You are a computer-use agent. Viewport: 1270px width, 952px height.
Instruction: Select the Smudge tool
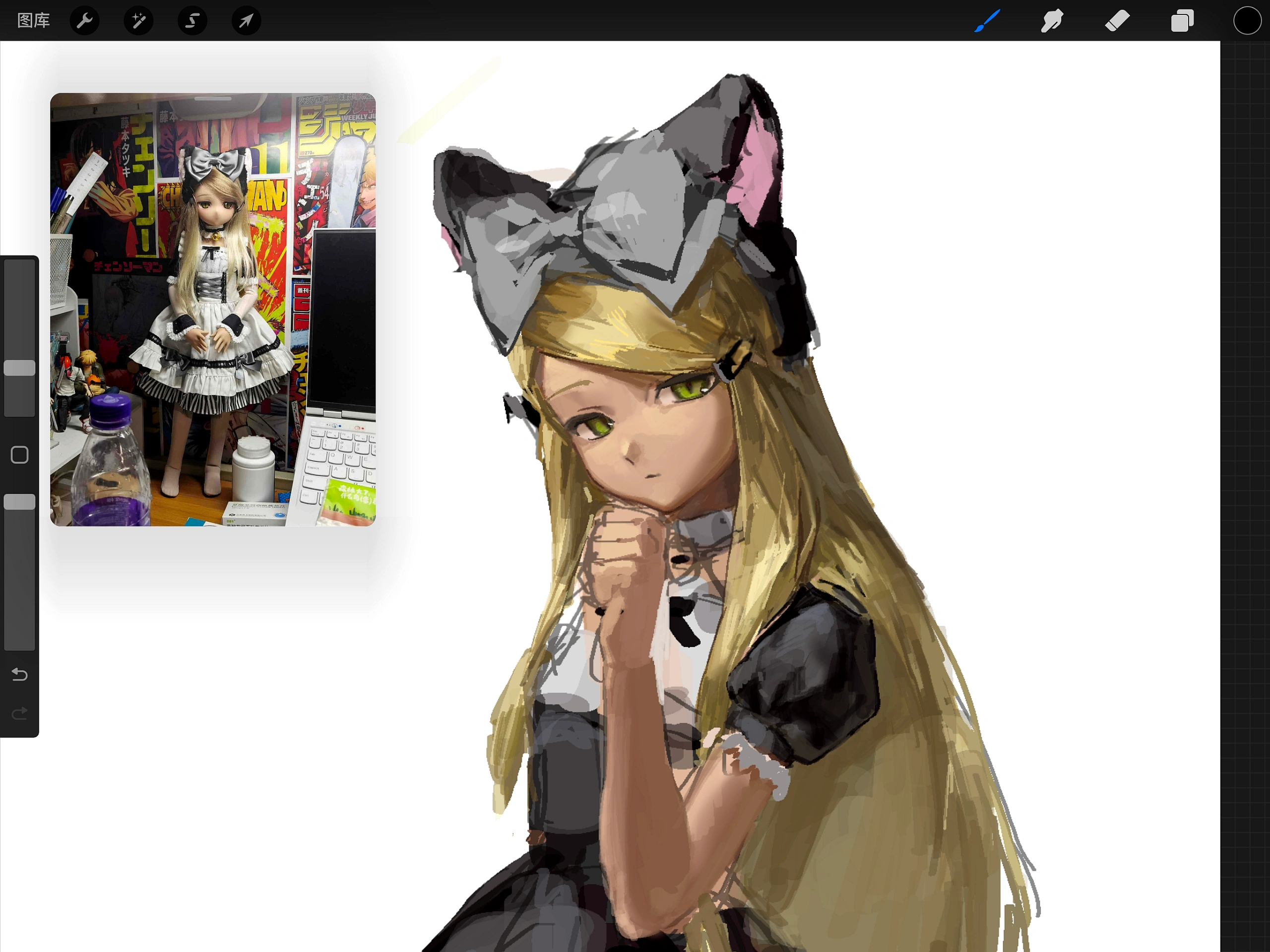click(x=1052, y=21)
